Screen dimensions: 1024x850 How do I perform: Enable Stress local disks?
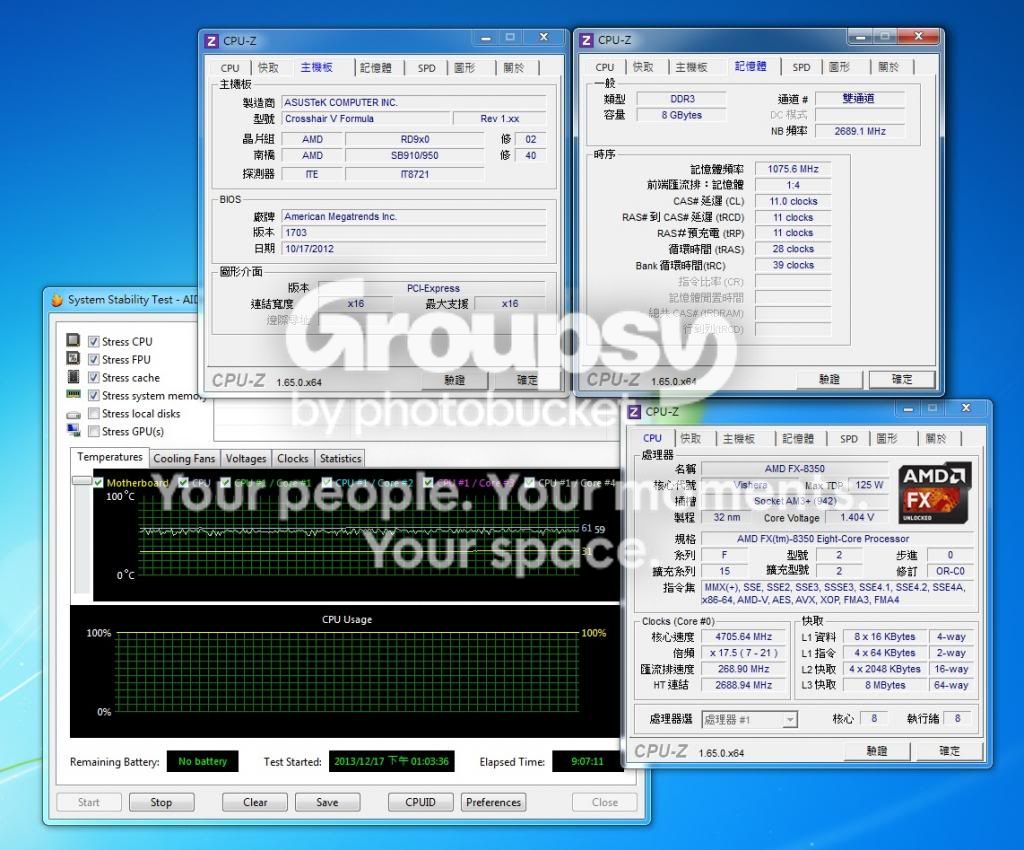94,413
